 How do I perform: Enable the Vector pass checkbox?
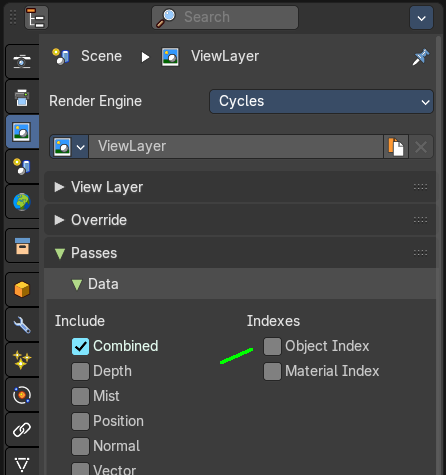pos(80,469)
